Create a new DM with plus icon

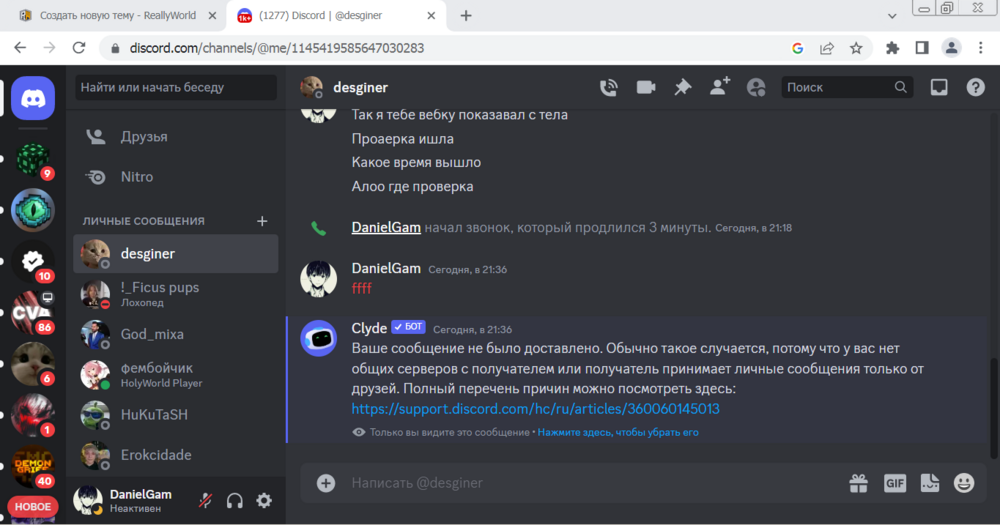pyautogui.click(x=262, y=221)
